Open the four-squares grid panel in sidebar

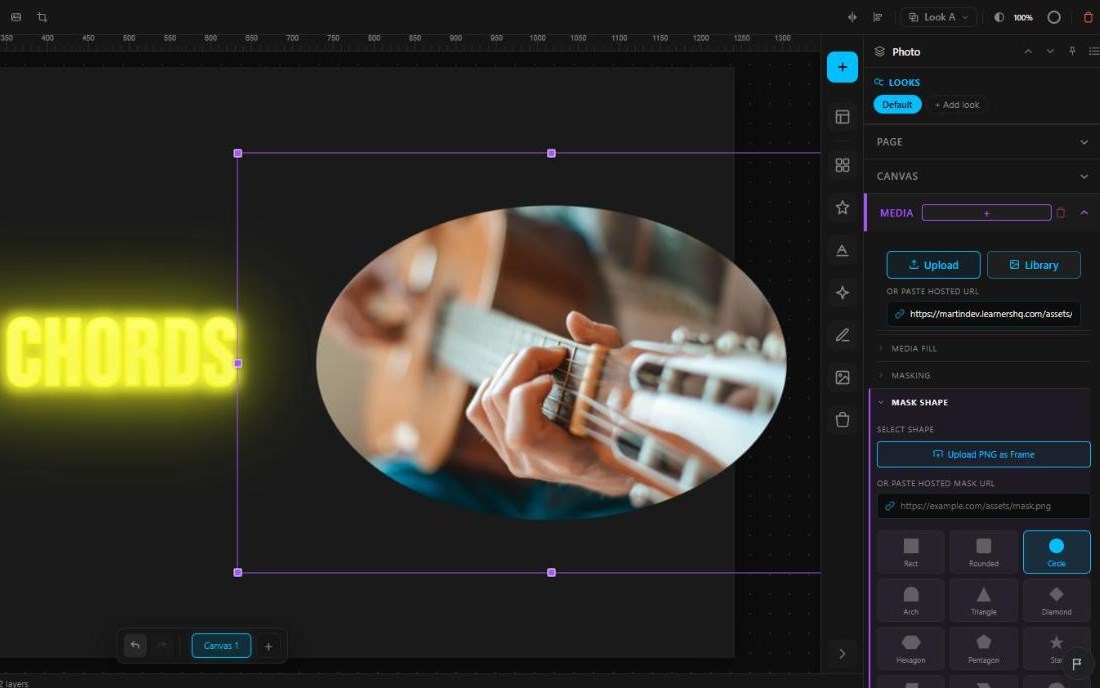843,165
